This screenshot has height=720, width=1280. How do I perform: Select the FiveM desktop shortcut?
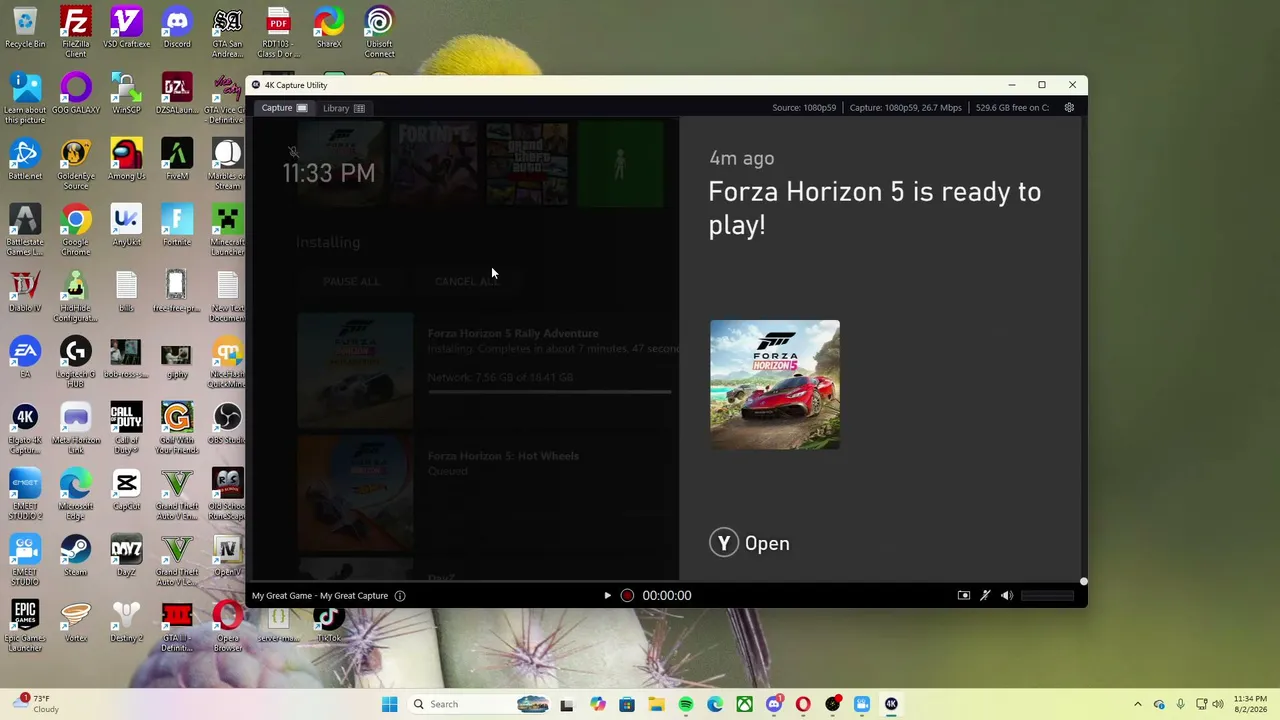click(177, 160)
